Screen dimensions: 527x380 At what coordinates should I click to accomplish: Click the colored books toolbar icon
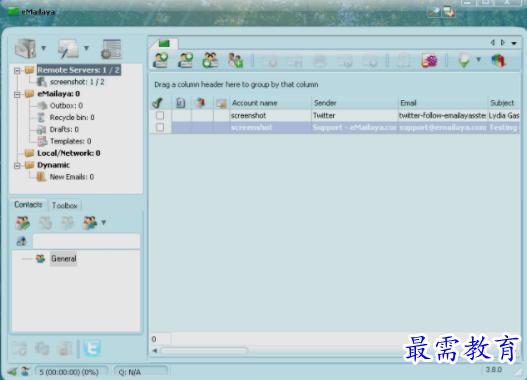[498, 61]
